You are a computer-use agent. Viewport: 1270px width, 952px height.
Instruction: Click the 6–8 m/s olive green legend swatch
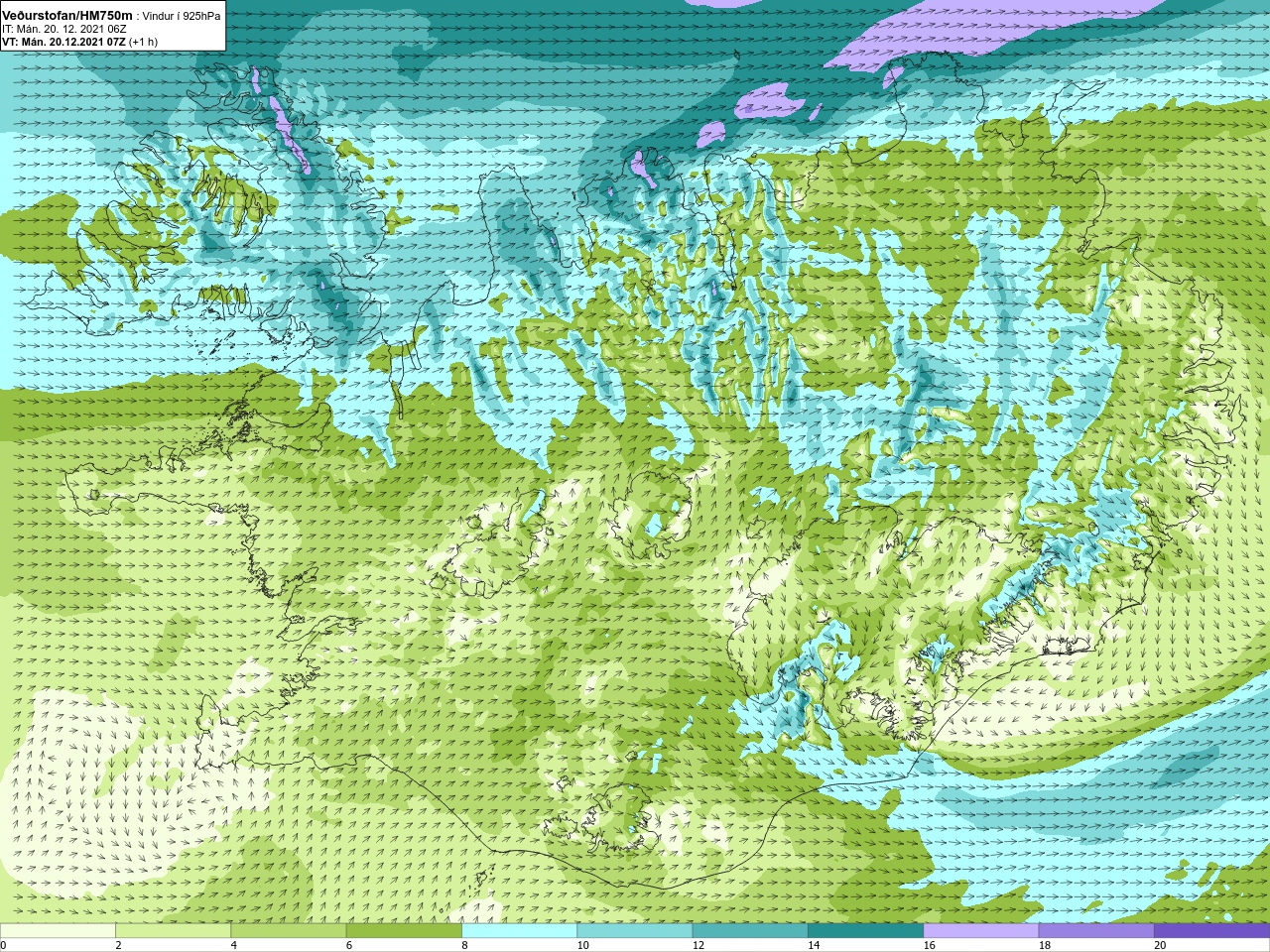(404, 931)
